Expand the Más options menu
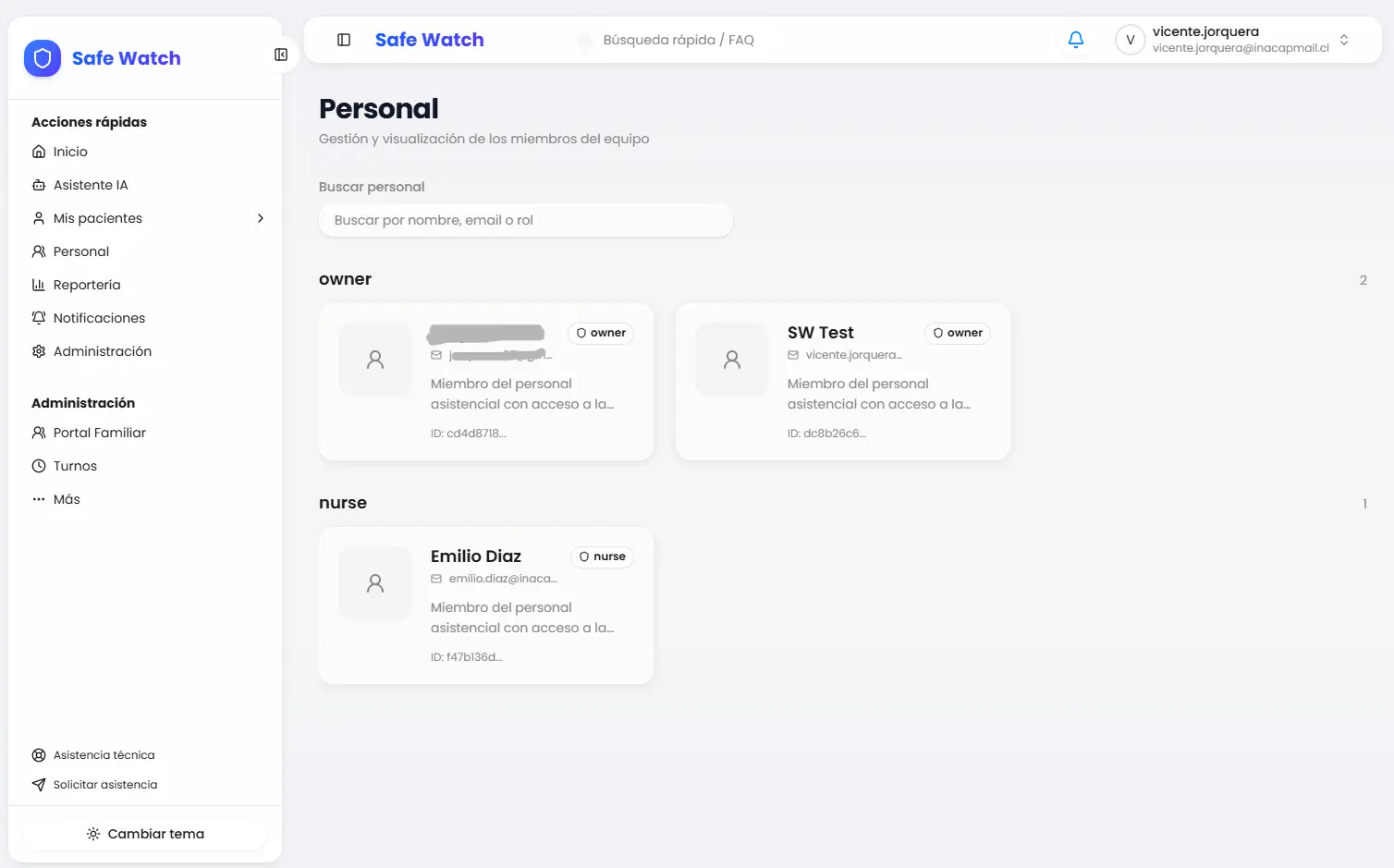 (66, 499)
